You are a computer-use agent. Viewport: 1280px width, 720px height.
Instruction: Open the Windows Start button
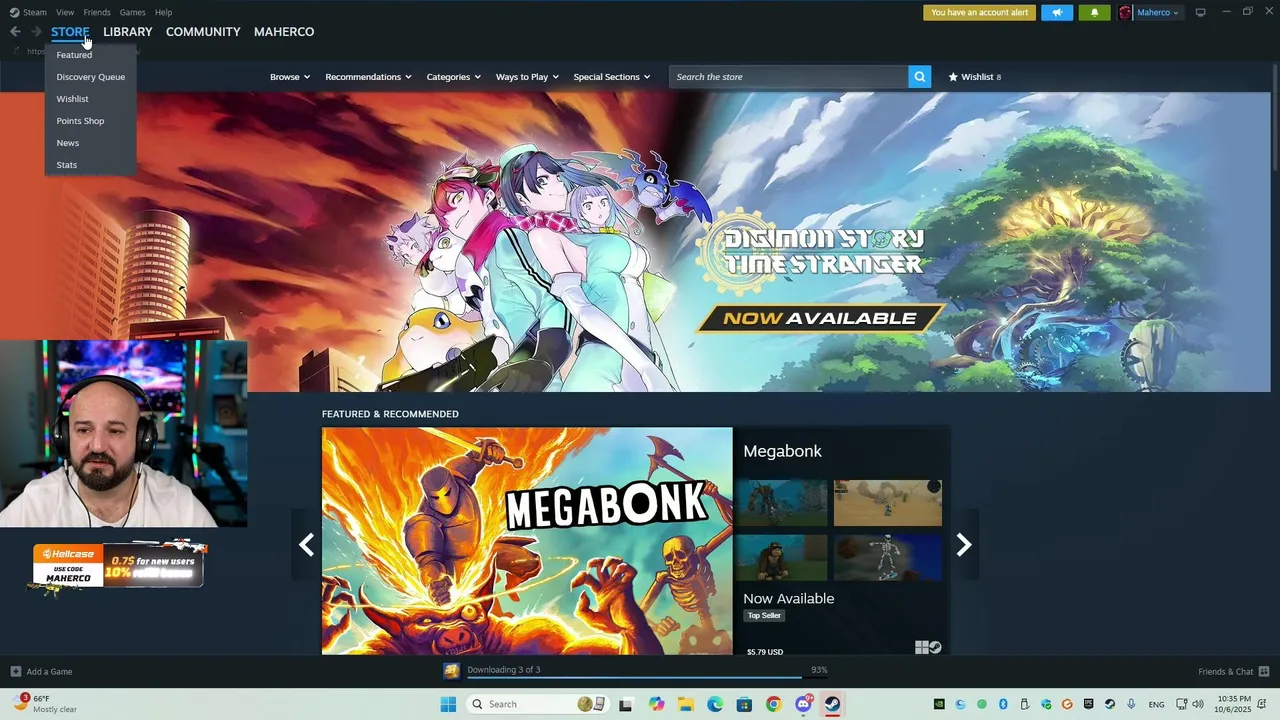tap(448, 704)
